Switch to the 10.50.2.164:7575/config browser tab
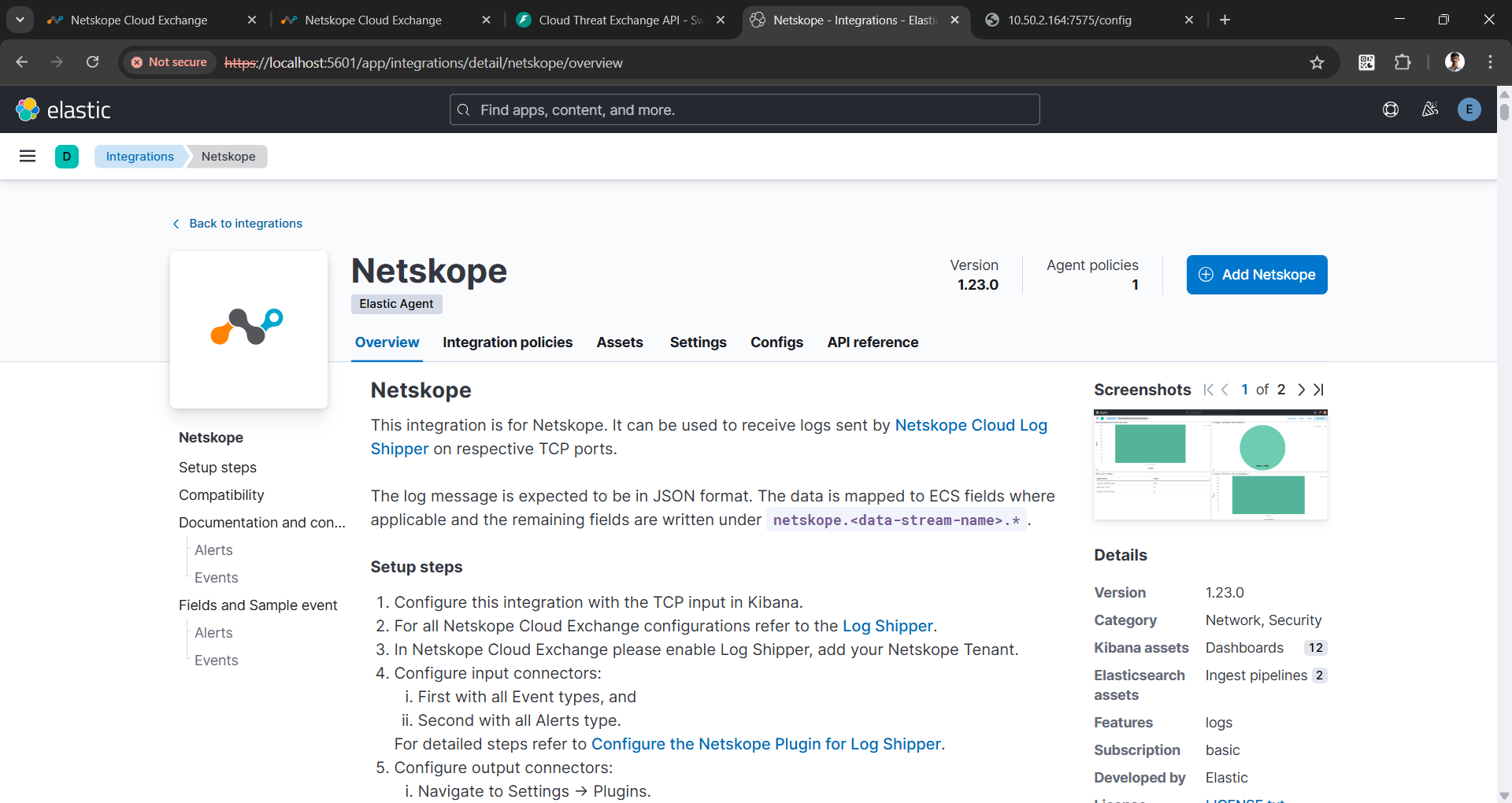Viewport: 1512px width, 803px height. pos(1089,20)
